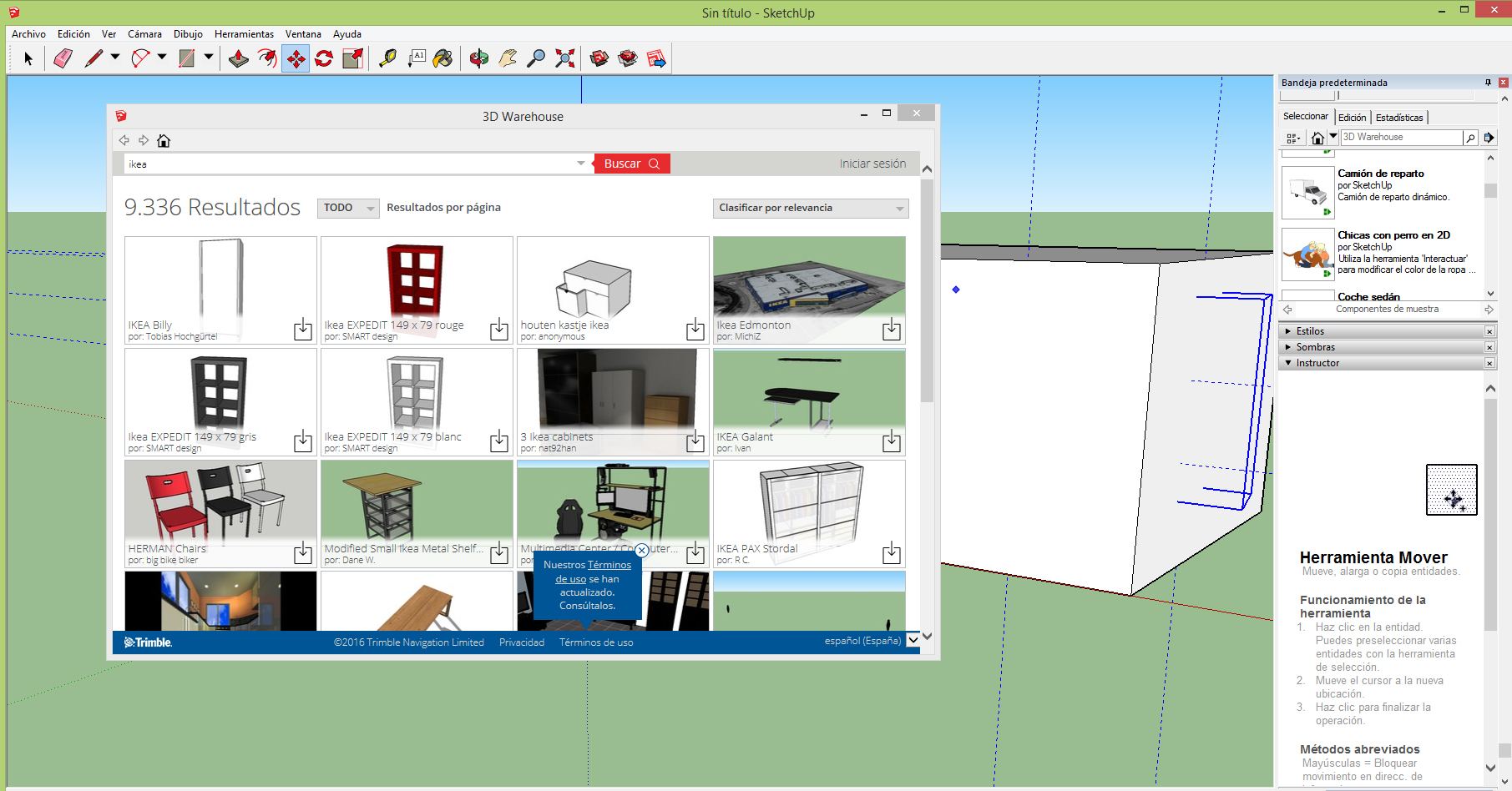Download the IKEA PAX Stordal model
Viewport: 1512px width, 791px height.
pyautogui.click(x=892, y=552)
